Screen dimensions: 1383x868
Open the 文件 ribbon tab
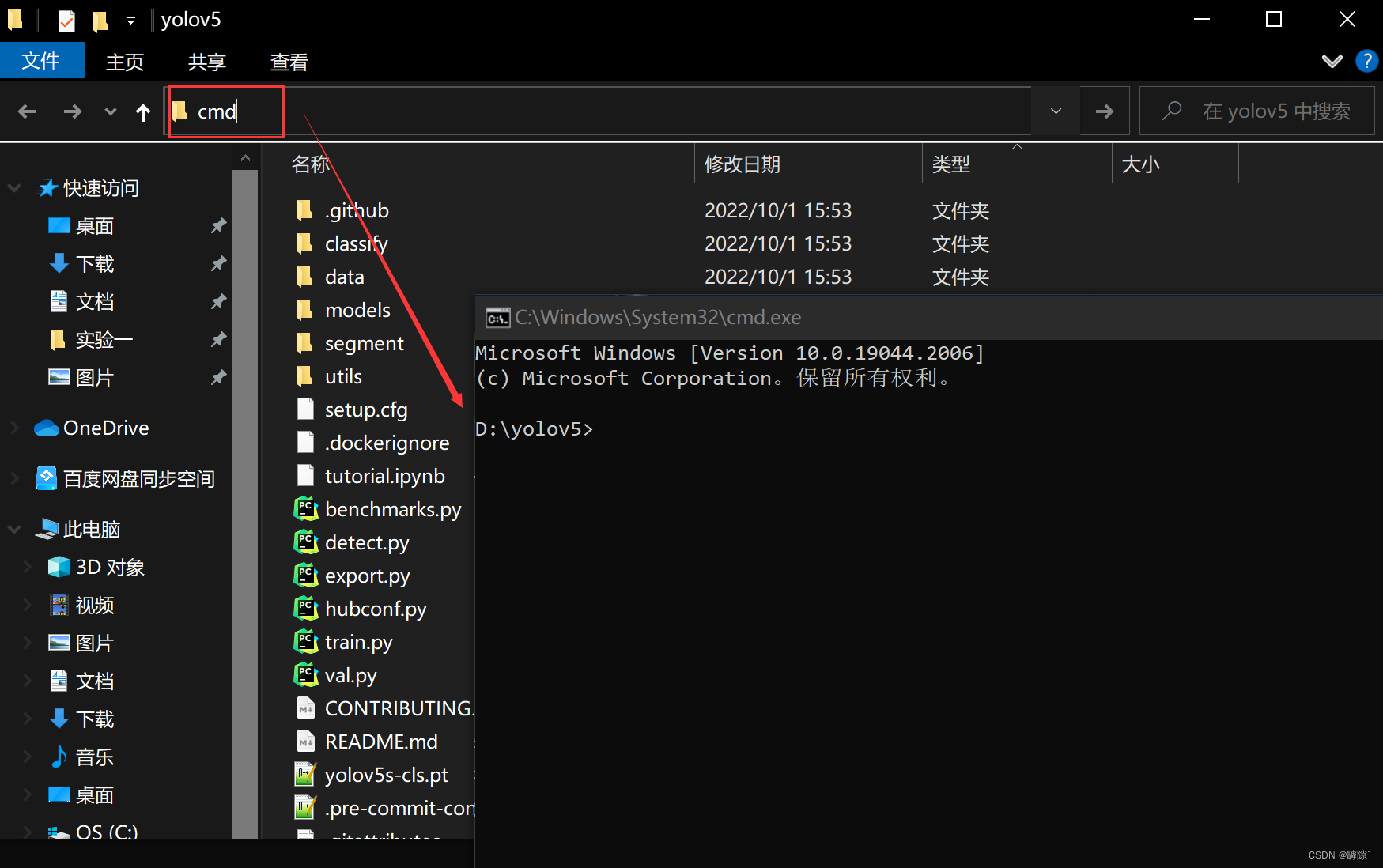41,61
